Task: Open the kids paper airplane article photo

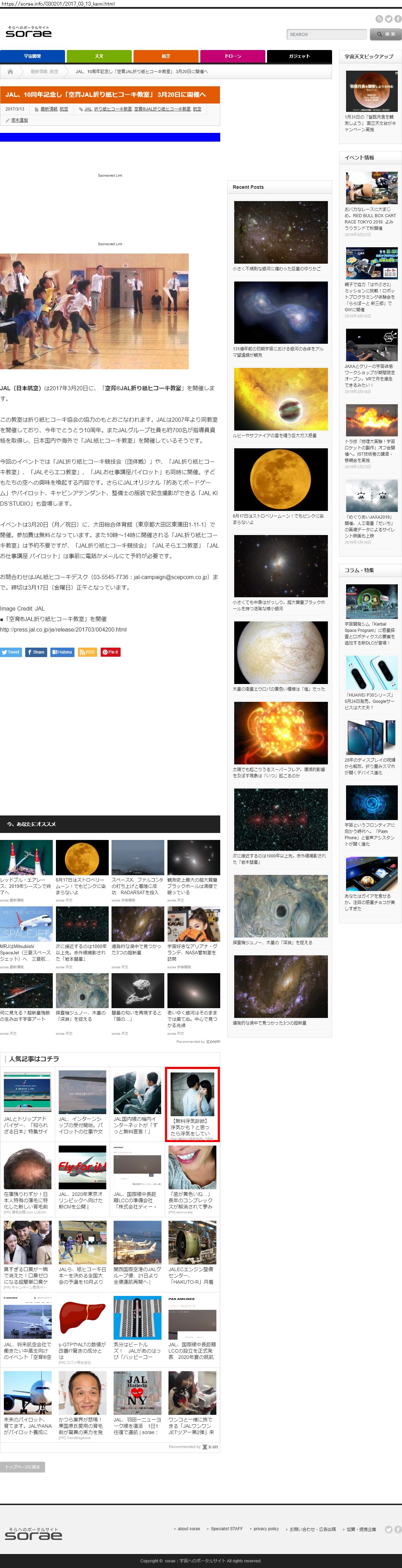Action: tap(94, 311)
